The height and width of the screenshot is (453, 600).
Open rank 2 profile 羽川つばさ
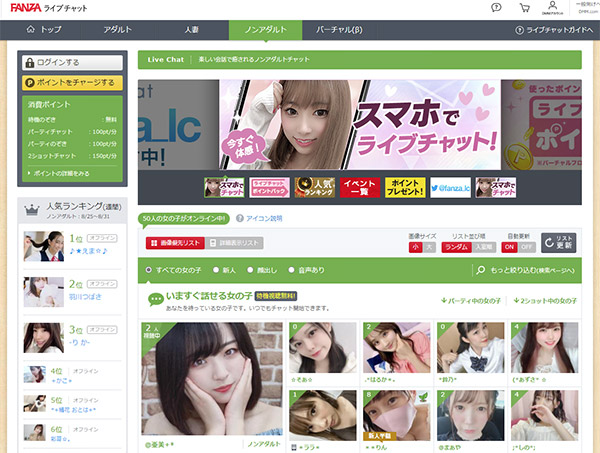point(85,297)
